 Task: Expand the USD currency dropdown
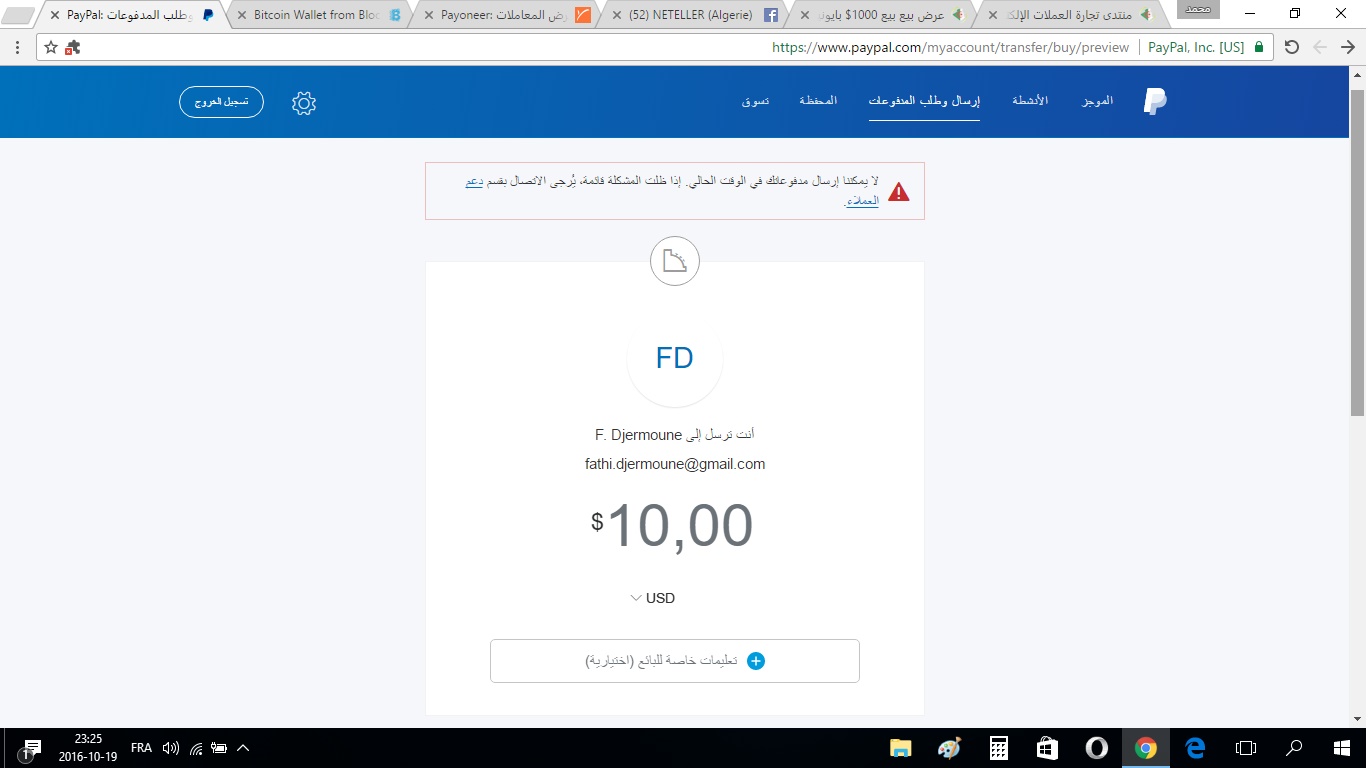tap(653, 598)
